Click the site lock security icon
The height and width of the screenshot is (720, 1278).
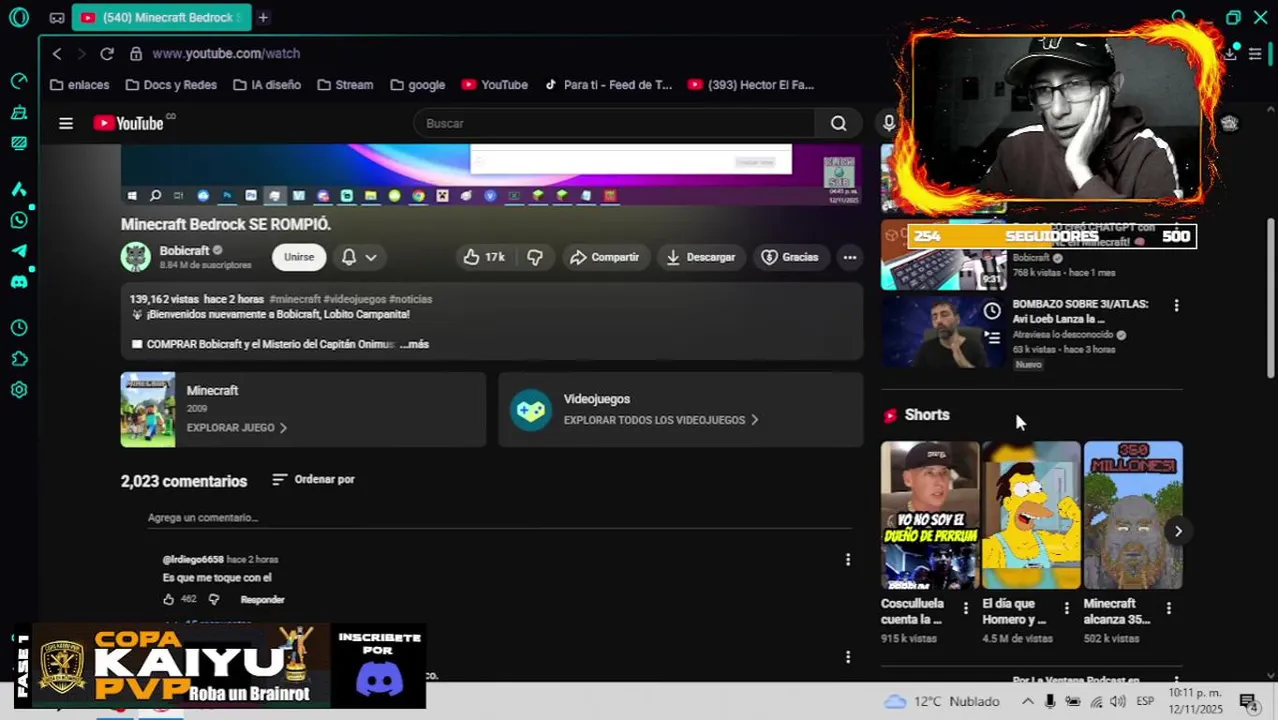pyautogui.click(x=136, y=53)
